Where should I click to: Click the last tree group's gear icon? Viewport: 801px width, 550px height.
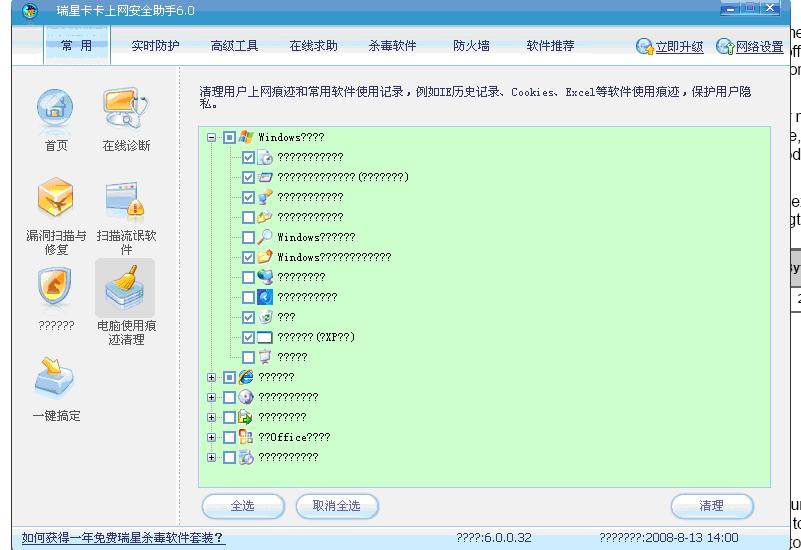(246, 457)
